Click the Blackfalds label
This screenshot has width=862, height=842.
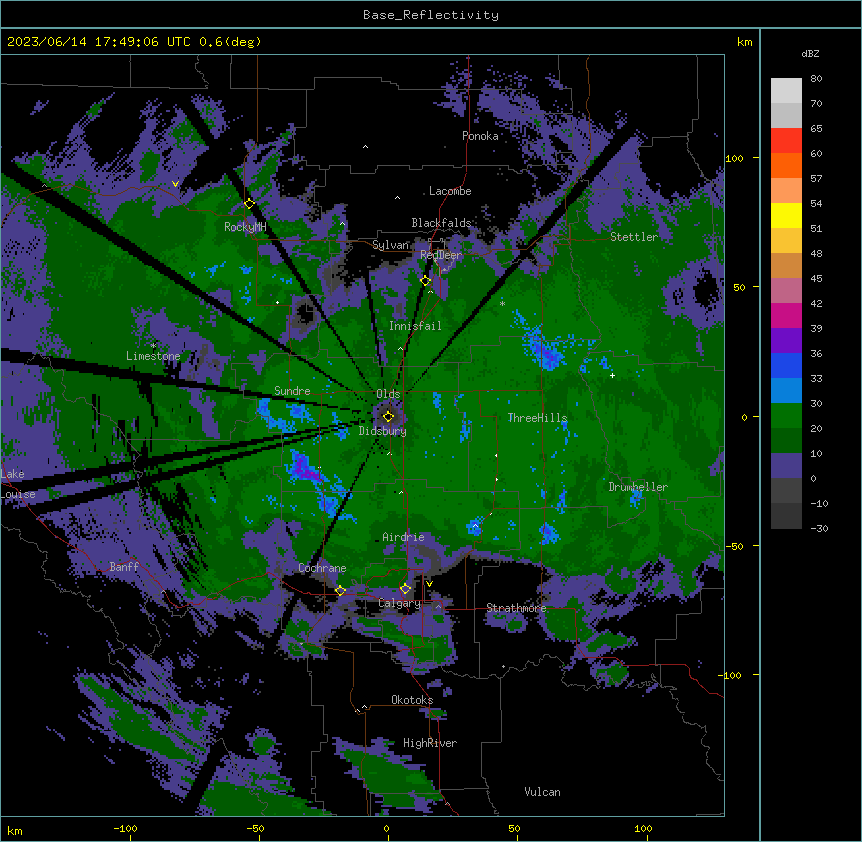(441, 223)
